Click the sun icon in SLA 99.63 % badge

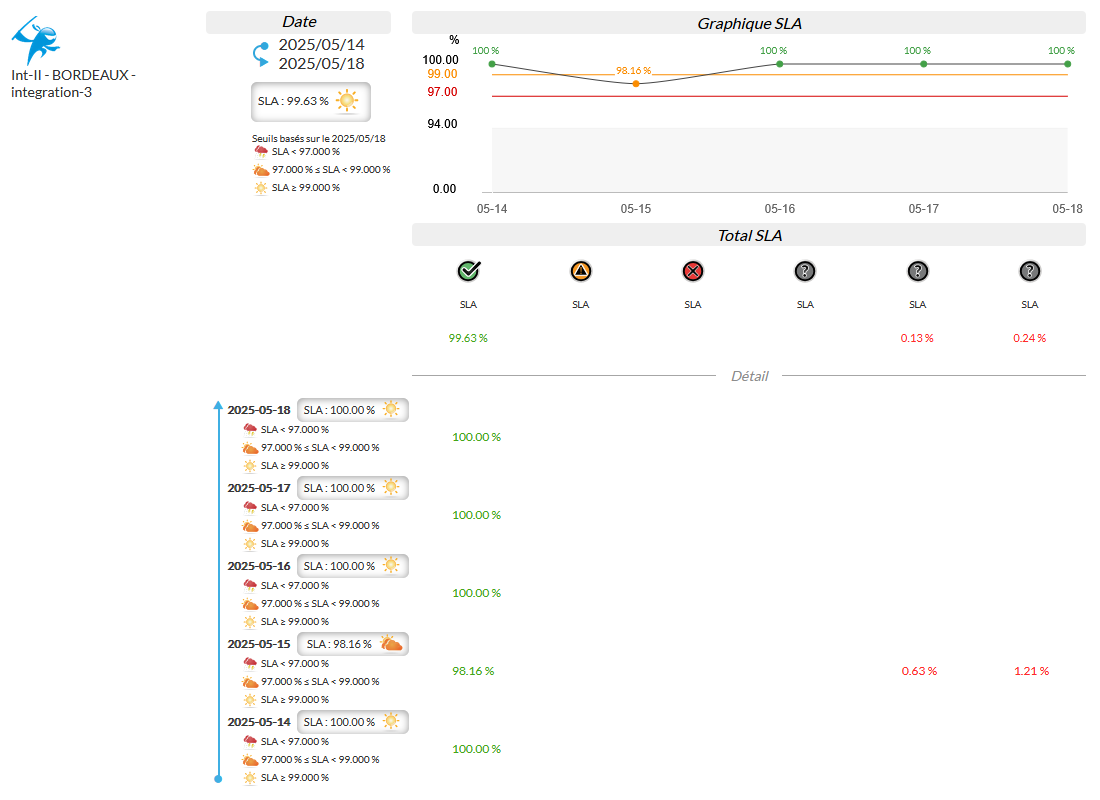coord(347,101)
